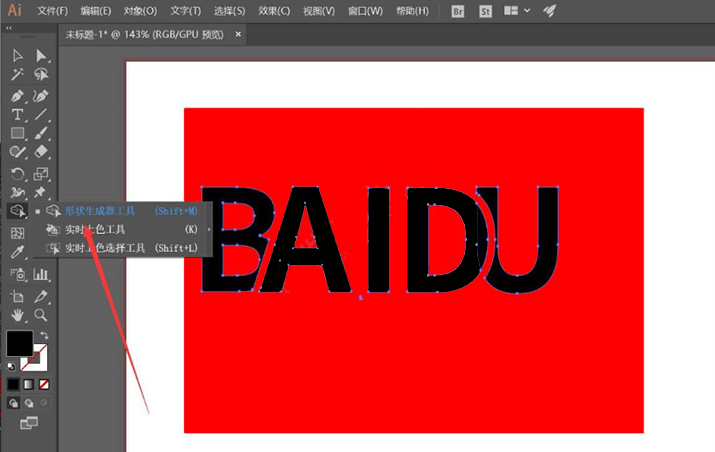This screenshot has width=715, height=452.
Task: Reset to default fill and stroke
Action: click(11, 366)
